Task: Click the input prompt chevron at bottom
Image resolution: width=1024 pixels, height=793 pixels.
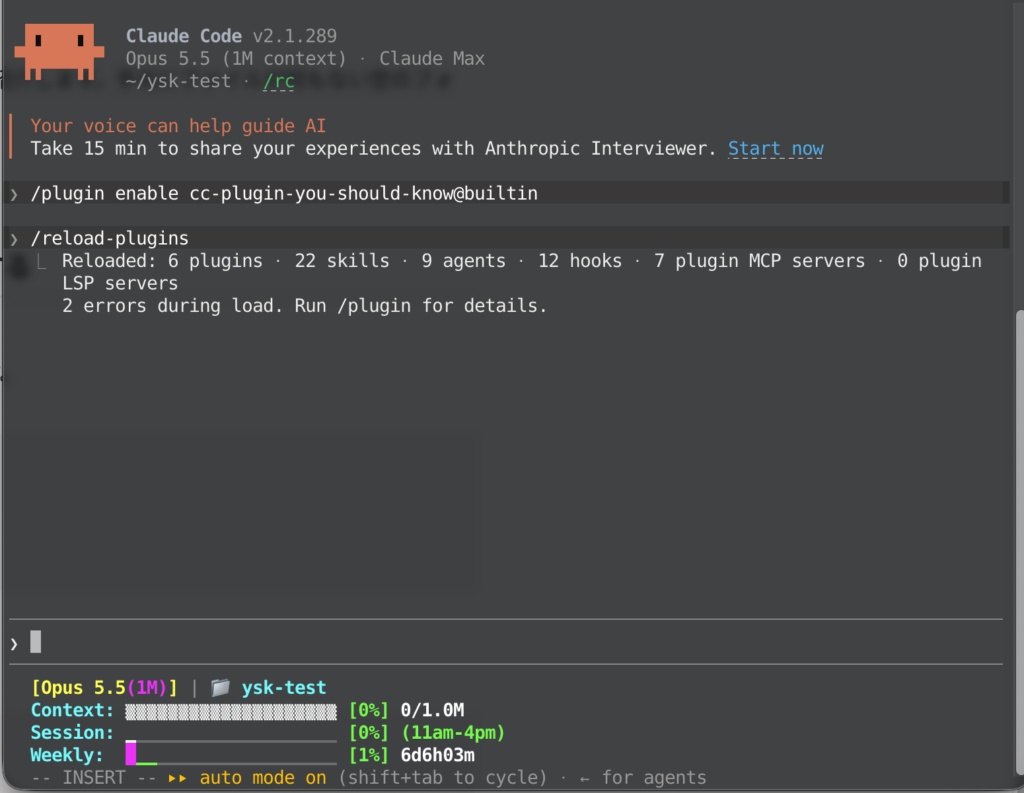Action: pos(14,643)
